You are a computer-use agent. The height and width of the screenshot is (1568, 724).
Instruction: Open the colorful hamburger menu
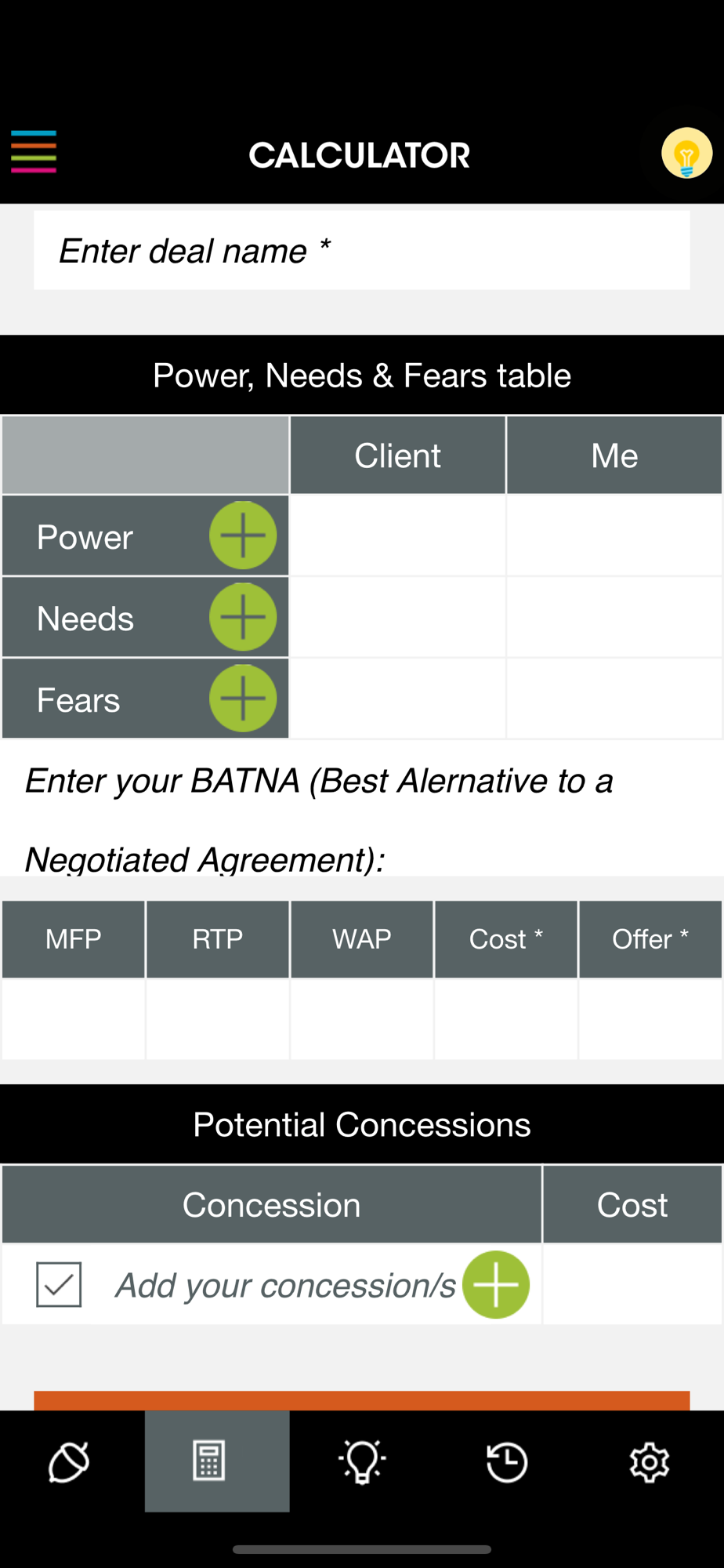click(34, 152)
